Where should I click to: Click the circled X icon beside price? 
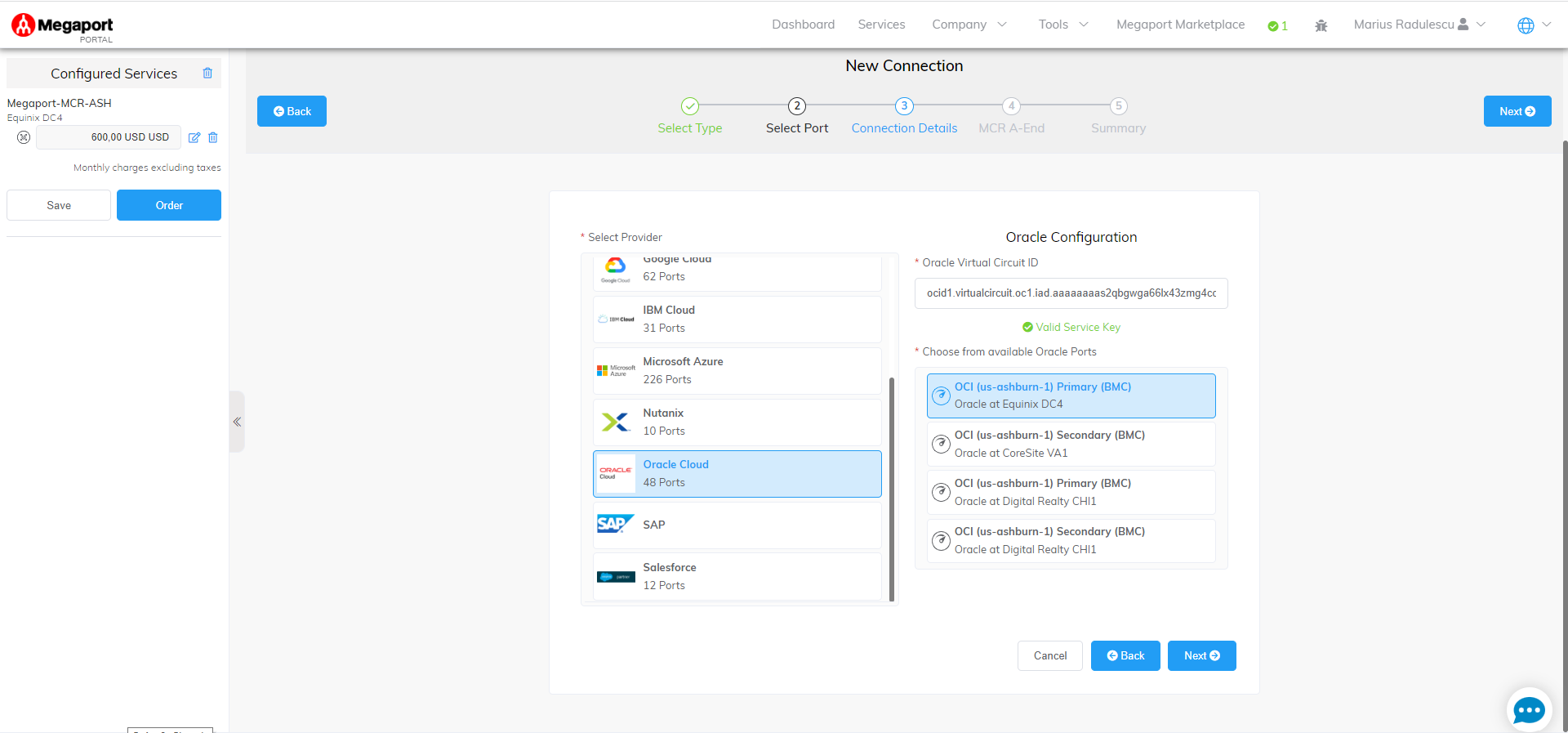24,137
